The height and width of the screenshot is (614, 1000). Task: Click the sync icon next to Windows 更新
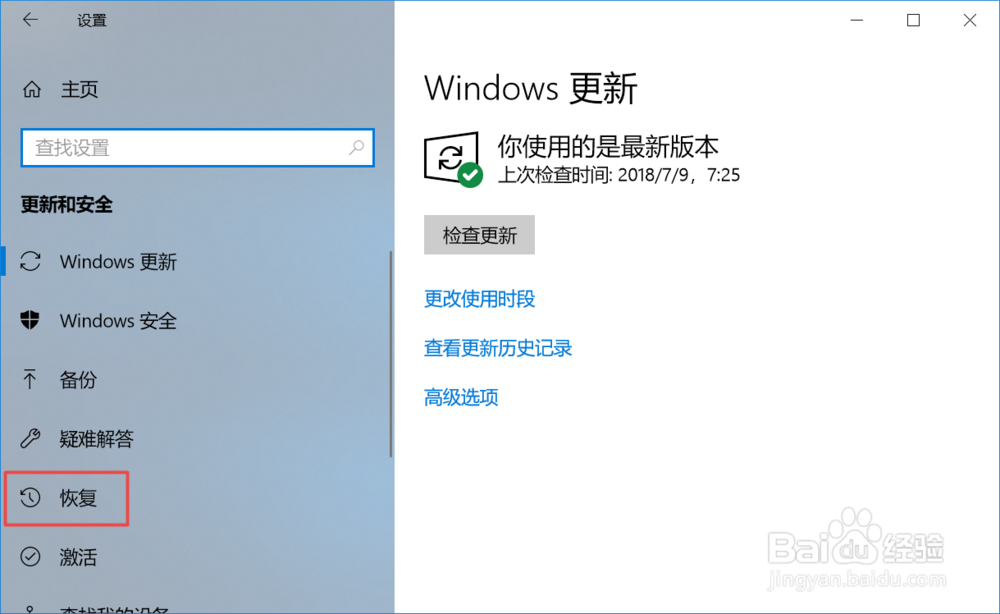point(30,261)
